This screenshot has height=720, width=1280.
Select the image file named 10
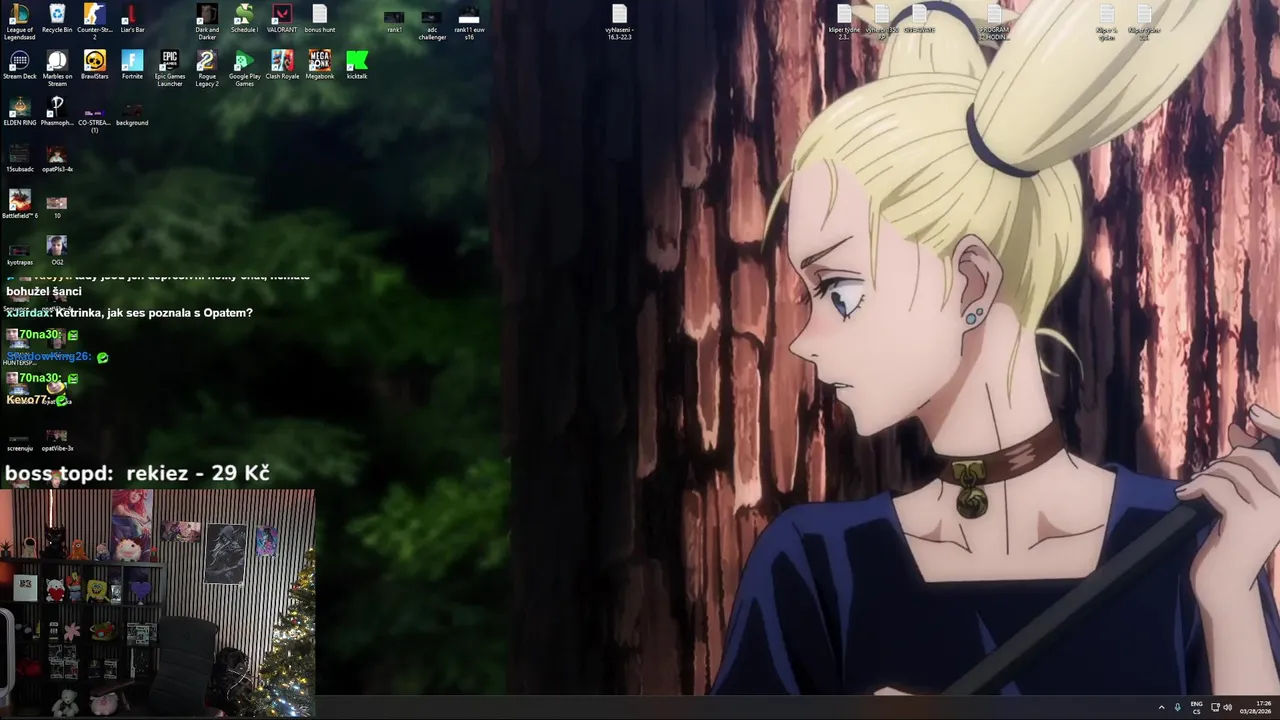point(57,206)
